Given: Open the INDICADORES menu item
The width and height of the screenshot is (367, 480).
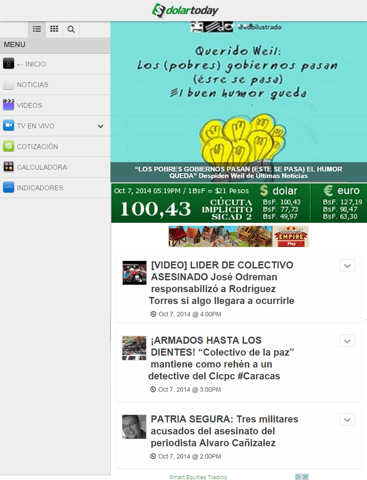Looking at the screenshot, I should click(55, 188).
